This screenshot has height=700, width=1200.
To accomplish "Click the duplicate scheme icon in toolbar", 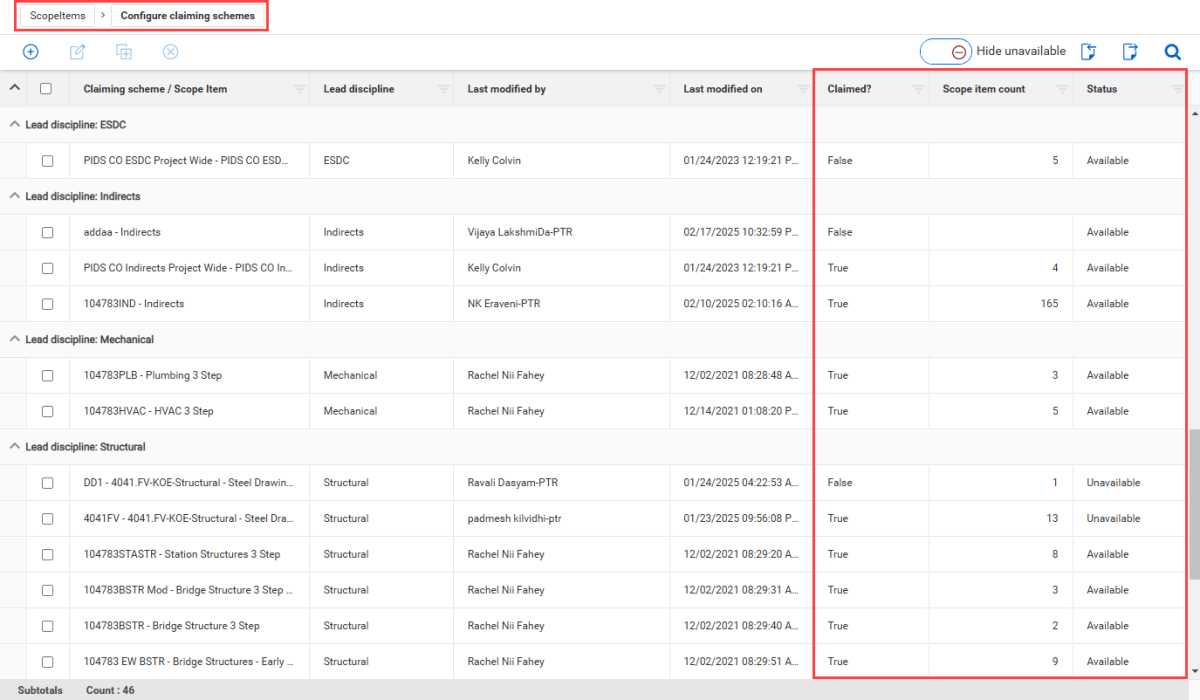I will [124, 52].
